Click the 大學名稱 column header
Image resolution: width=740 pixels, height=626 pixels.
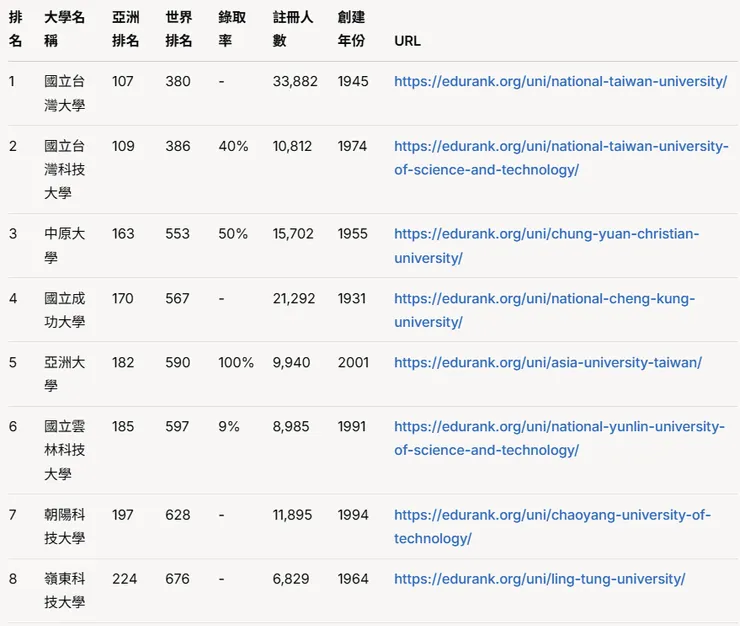click(x=64, y=29)
